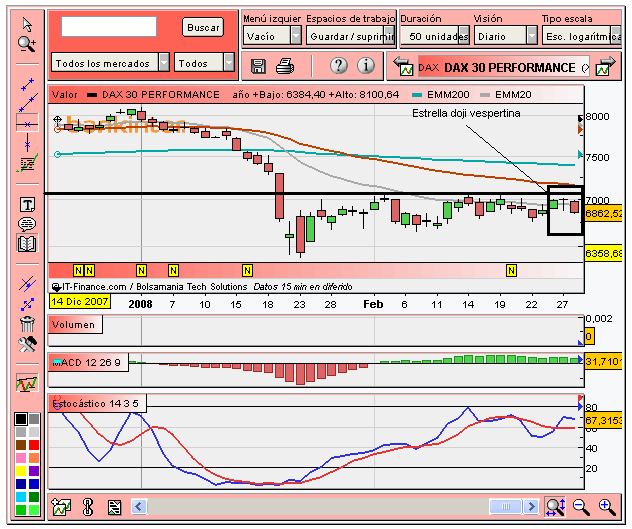Click in the search text field
This screenshot has width=632, height=529.
tap(109, 27)
